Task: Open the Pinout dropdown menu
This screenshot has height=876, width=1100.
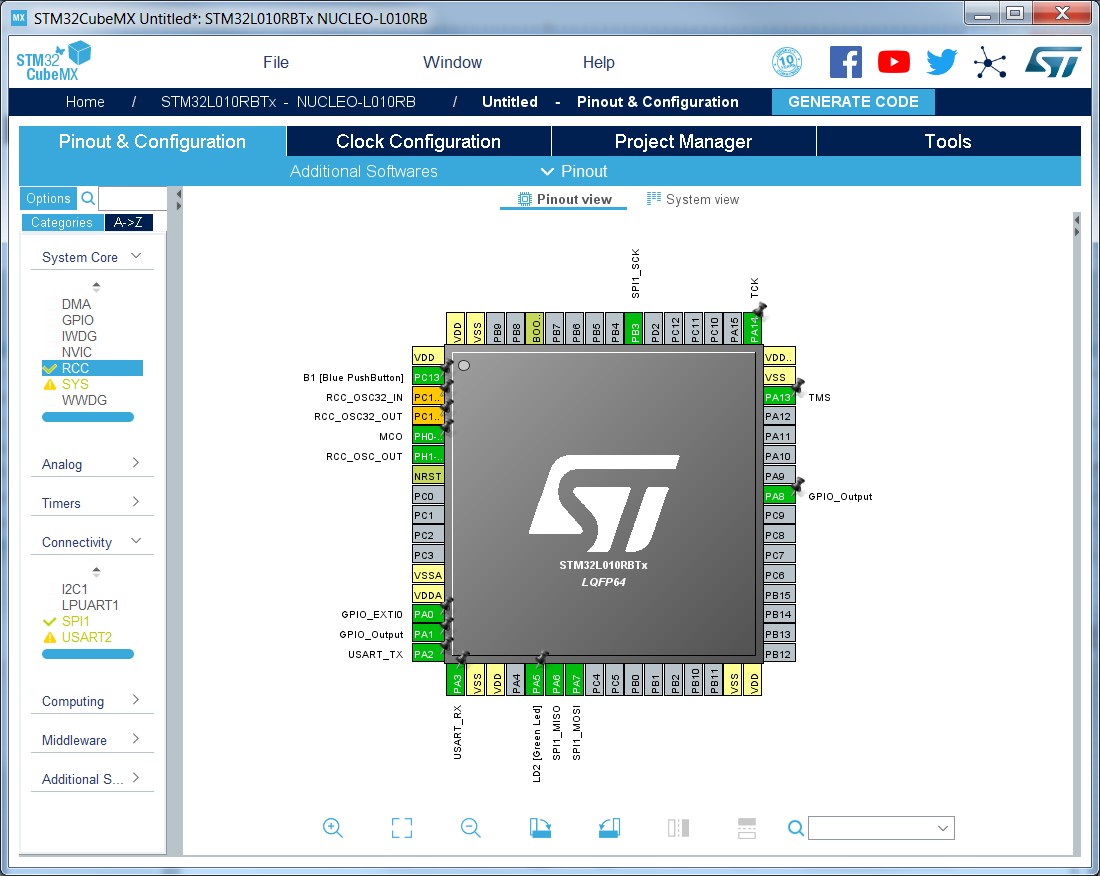Action: click(x=574, y=171)
